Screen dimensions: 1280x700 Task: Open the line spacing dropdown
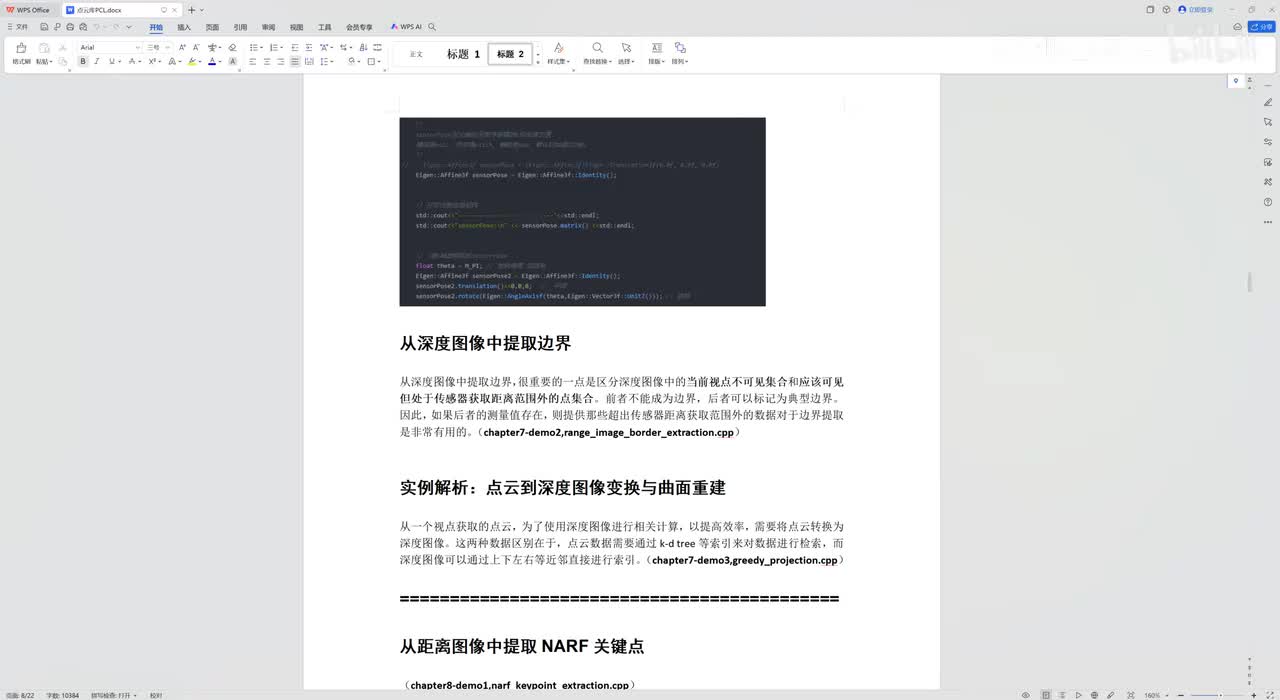click(x=331, y=62)
